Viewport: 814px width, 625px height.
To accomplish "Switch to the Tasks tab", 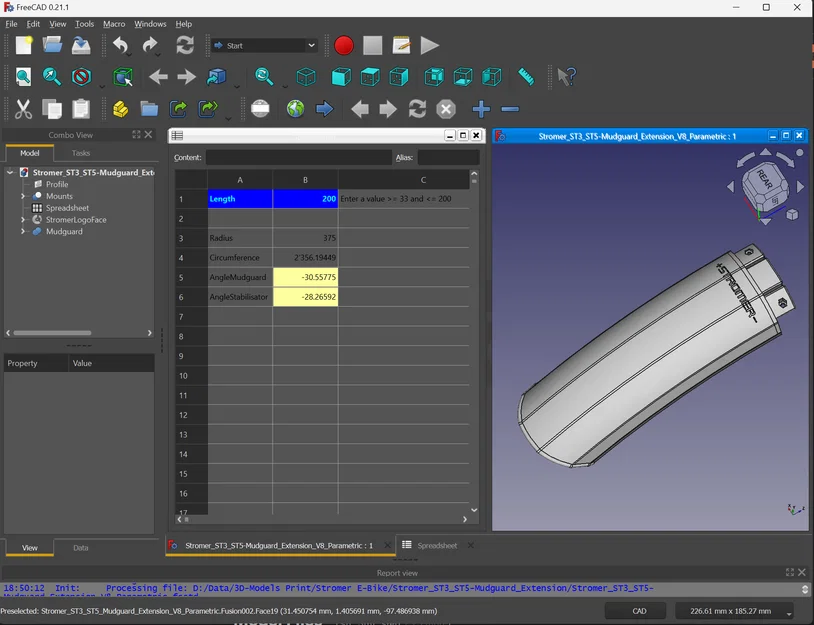I will [80, 153].
